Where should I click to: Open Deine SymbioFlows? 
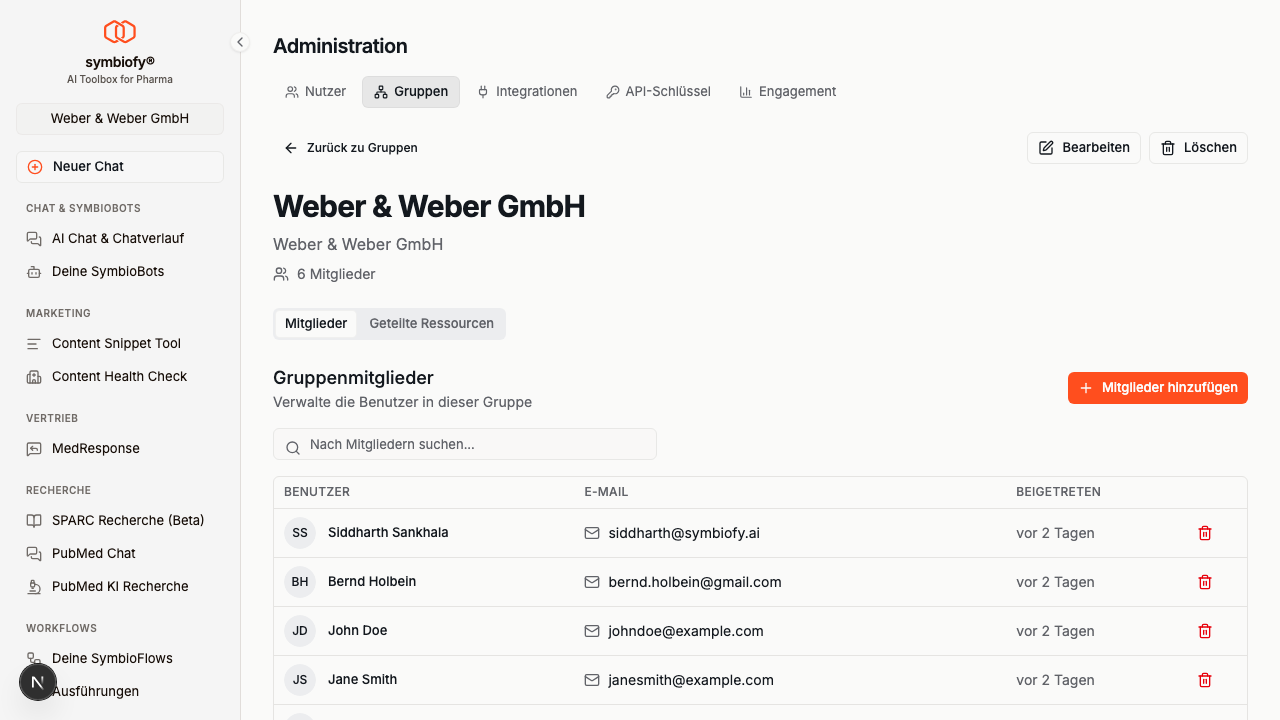113,658
